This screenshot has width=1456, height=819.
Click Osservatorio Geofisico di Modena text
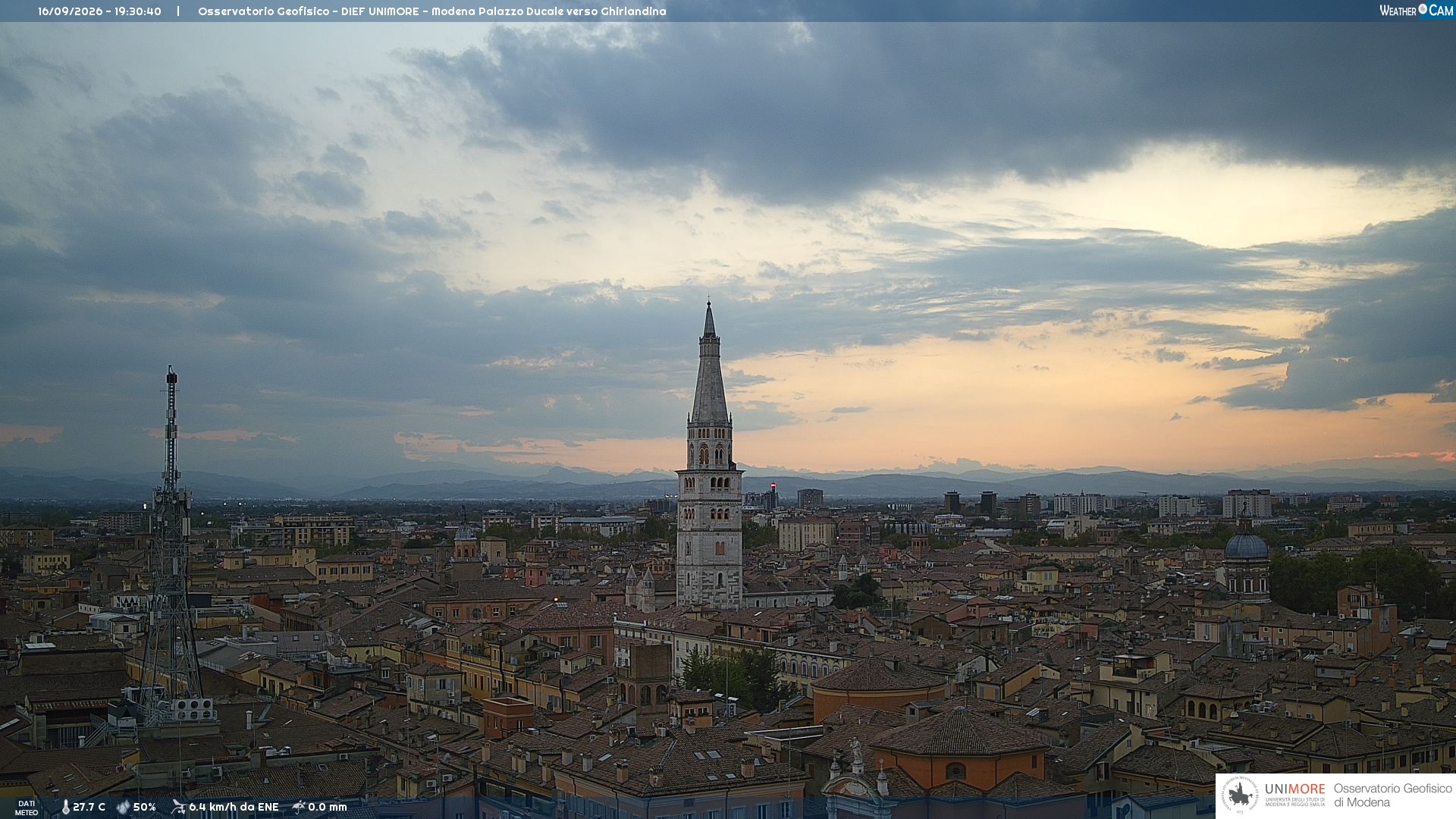click(x=1392, y=795)
